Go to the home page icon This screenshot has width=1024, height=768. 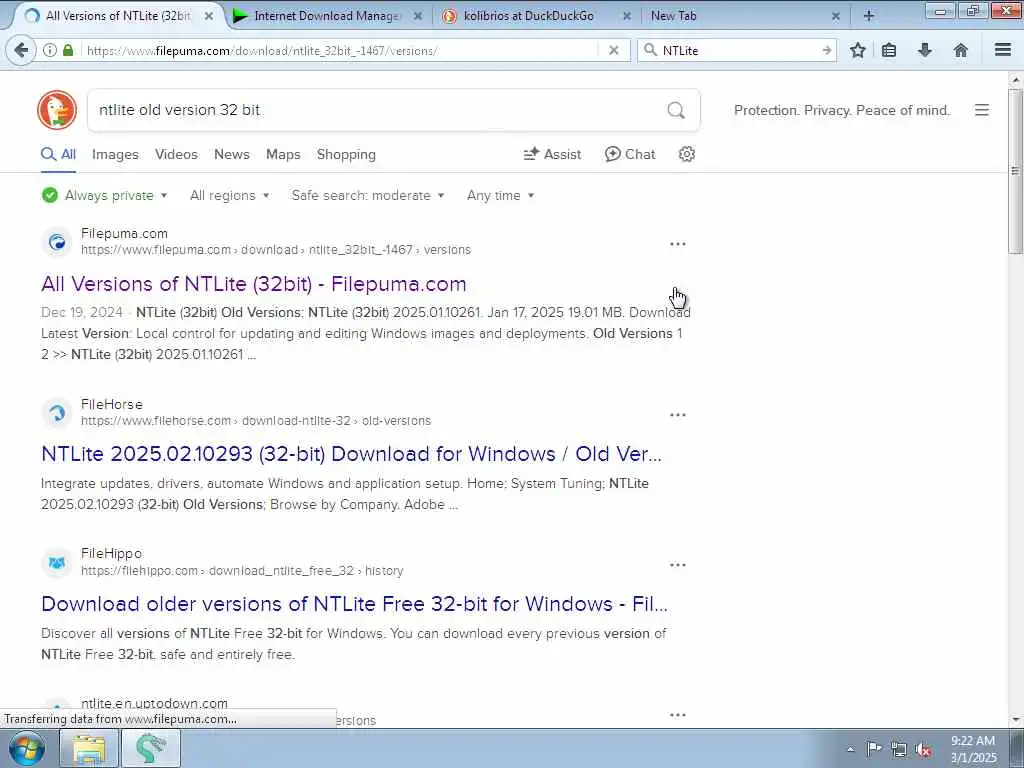tap(961, 50)
